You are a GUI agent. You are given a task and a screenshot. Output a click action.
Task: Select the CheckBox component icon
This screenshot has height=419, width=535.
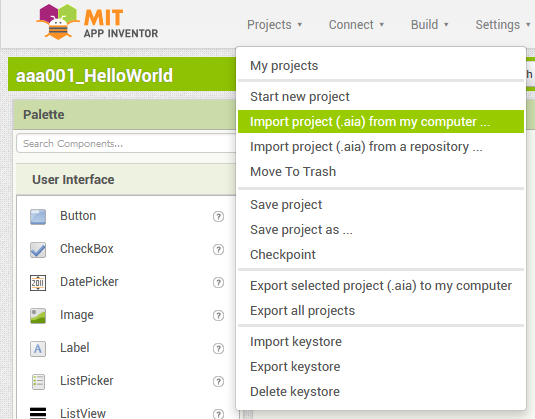point(38,250)
